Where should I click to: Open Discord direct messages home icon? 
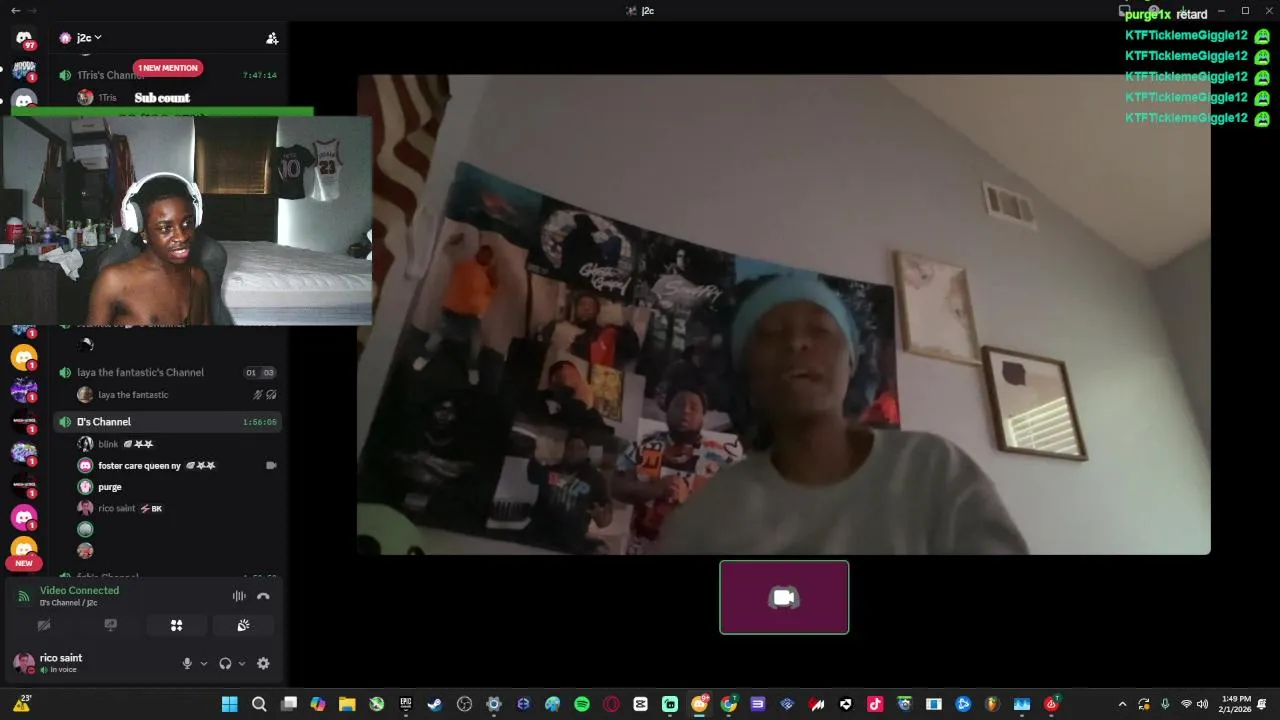(24, 38)
